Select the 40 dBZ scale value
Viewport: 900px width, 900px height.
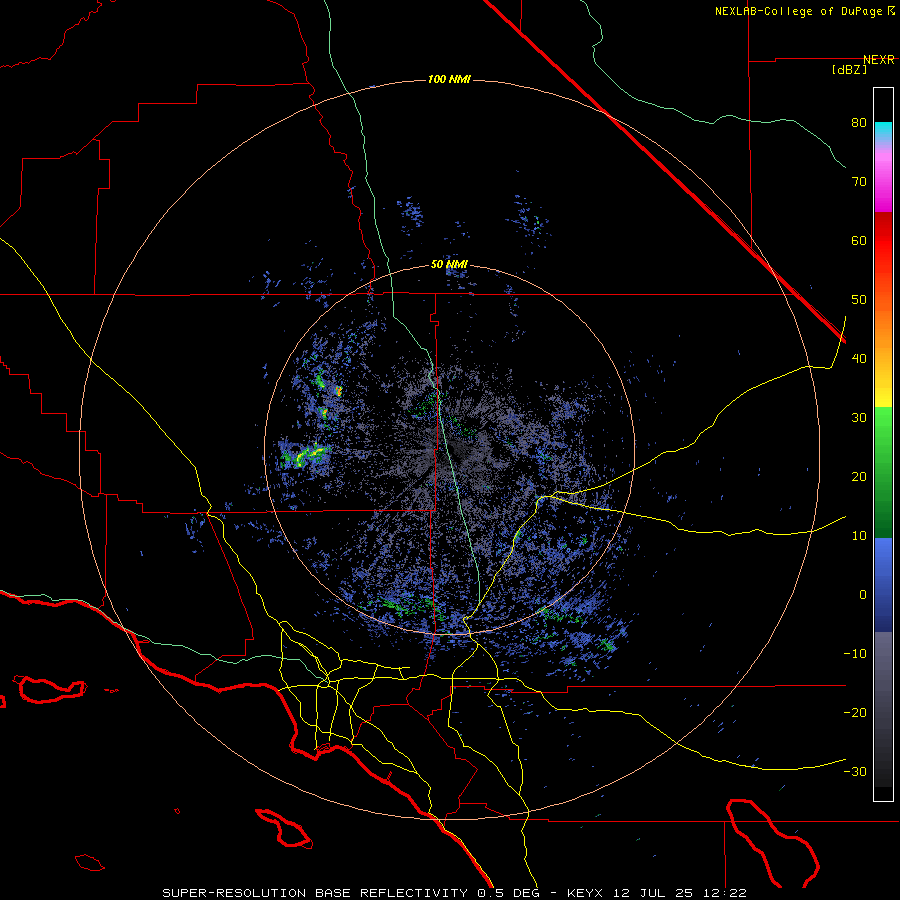click(859, 359)
